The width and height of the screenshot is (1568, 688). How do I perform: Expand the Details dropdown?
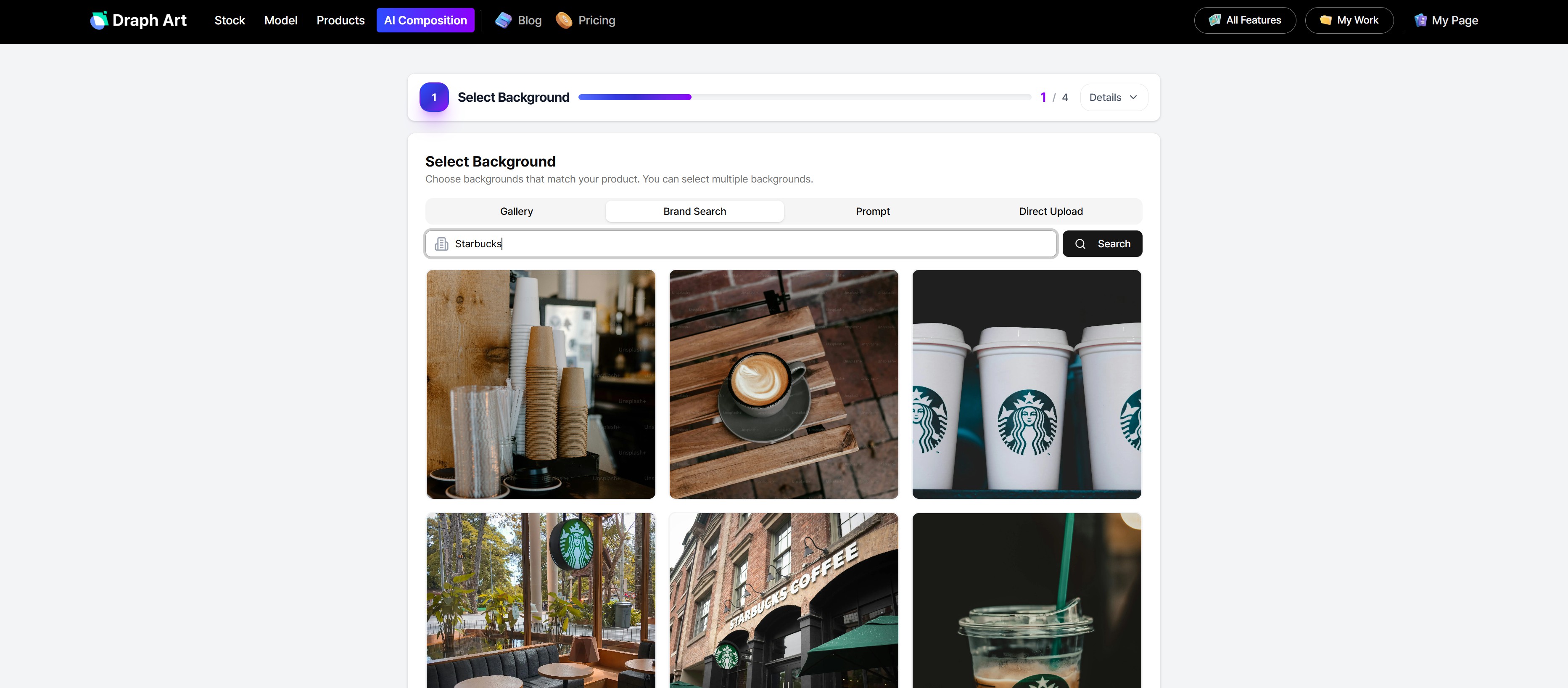click(x=1114, y=98)
